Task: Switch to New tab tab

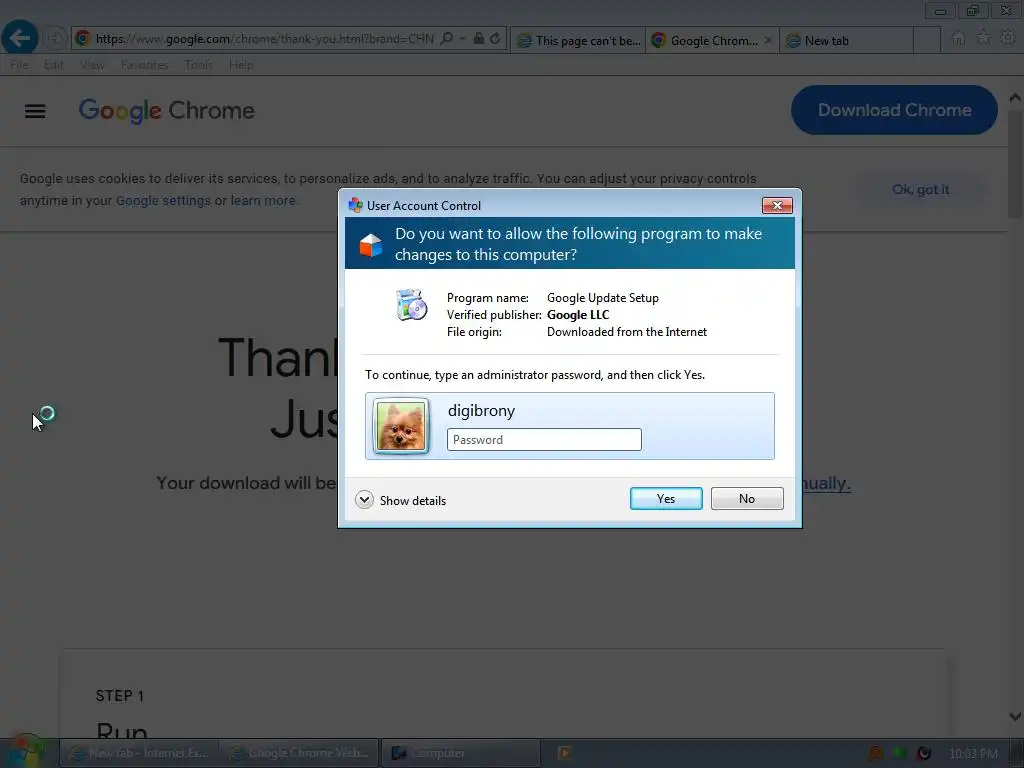Action: point(846,40)
